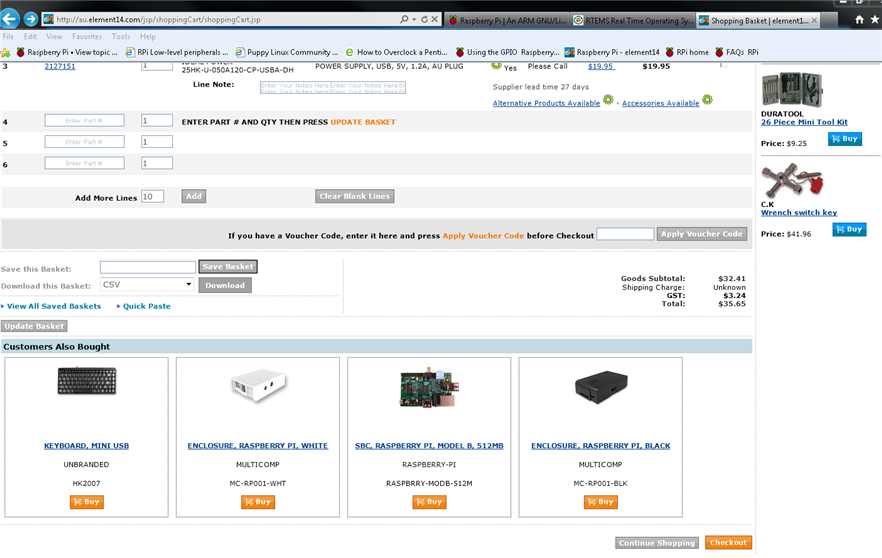The image size is (882, 558).
Task: Click the Save Basket button
Action: (228, 267)
